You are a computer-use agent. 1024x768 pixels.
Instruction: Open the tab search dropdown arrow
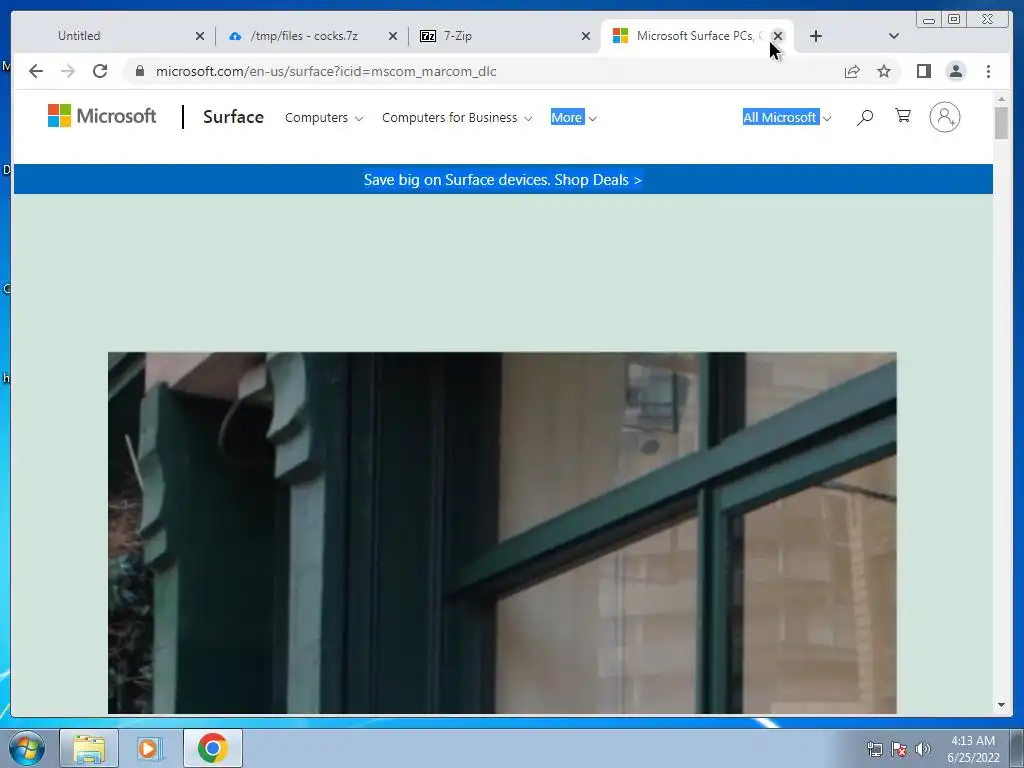click(894, 36)
